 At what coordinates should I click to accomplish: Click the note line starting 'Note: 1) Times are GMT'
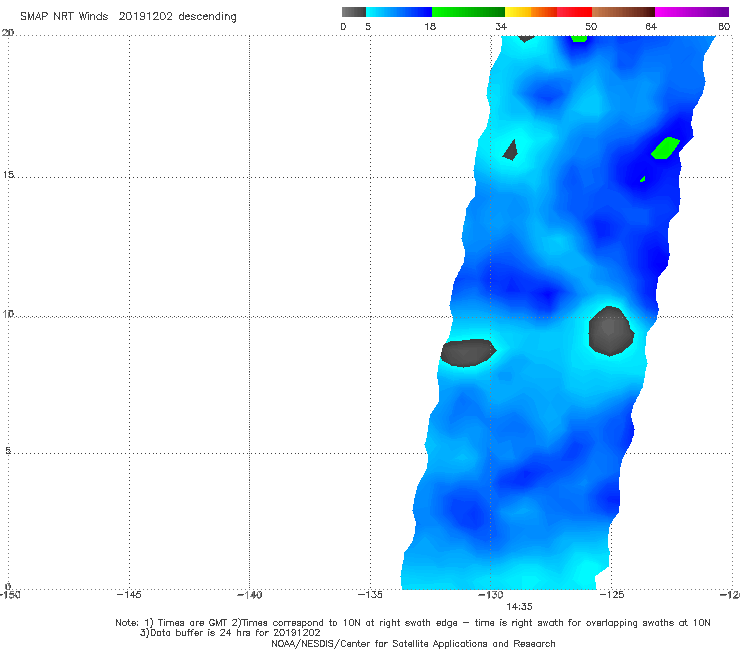(x=412, y=623)
